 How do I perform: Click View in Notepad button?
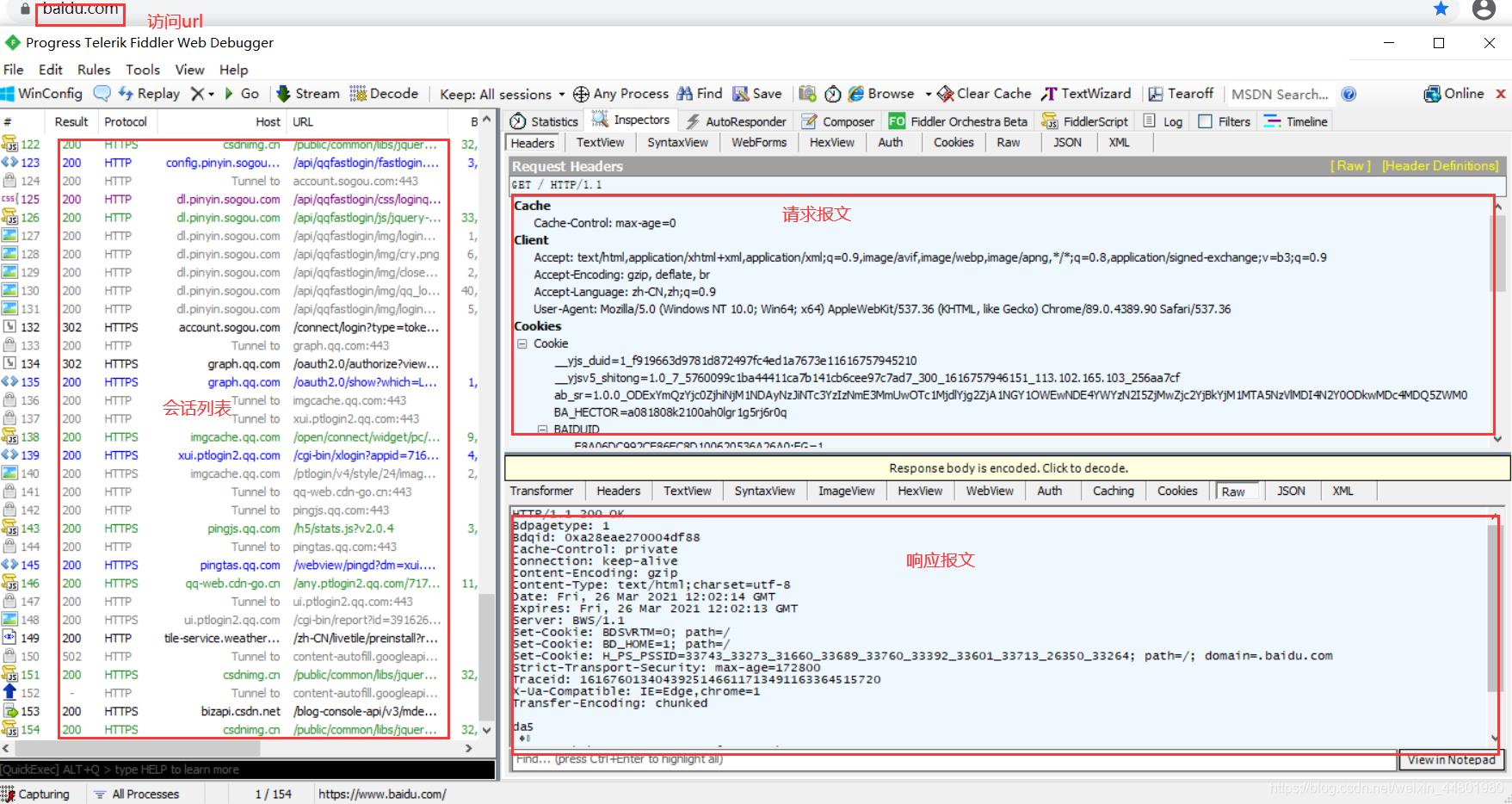(x=1451, y=760)
